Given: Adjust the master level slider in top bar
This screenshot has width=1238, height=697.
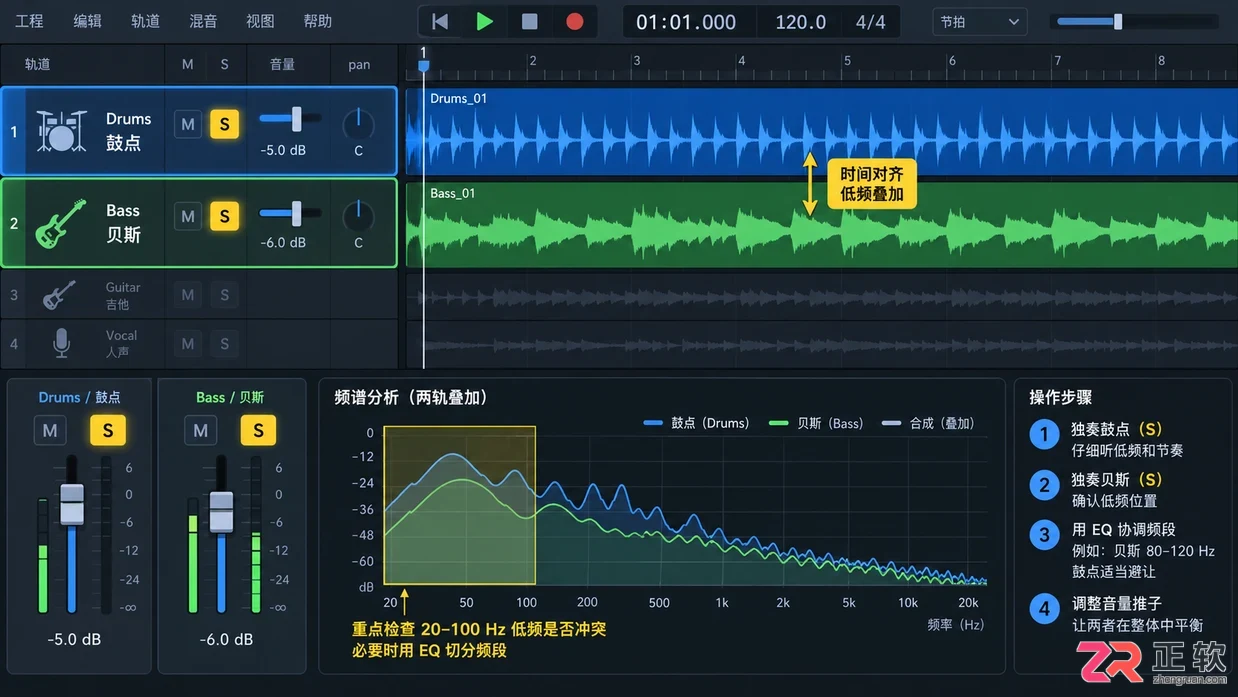Looking at the screenshot, I should coord(1118,21).
